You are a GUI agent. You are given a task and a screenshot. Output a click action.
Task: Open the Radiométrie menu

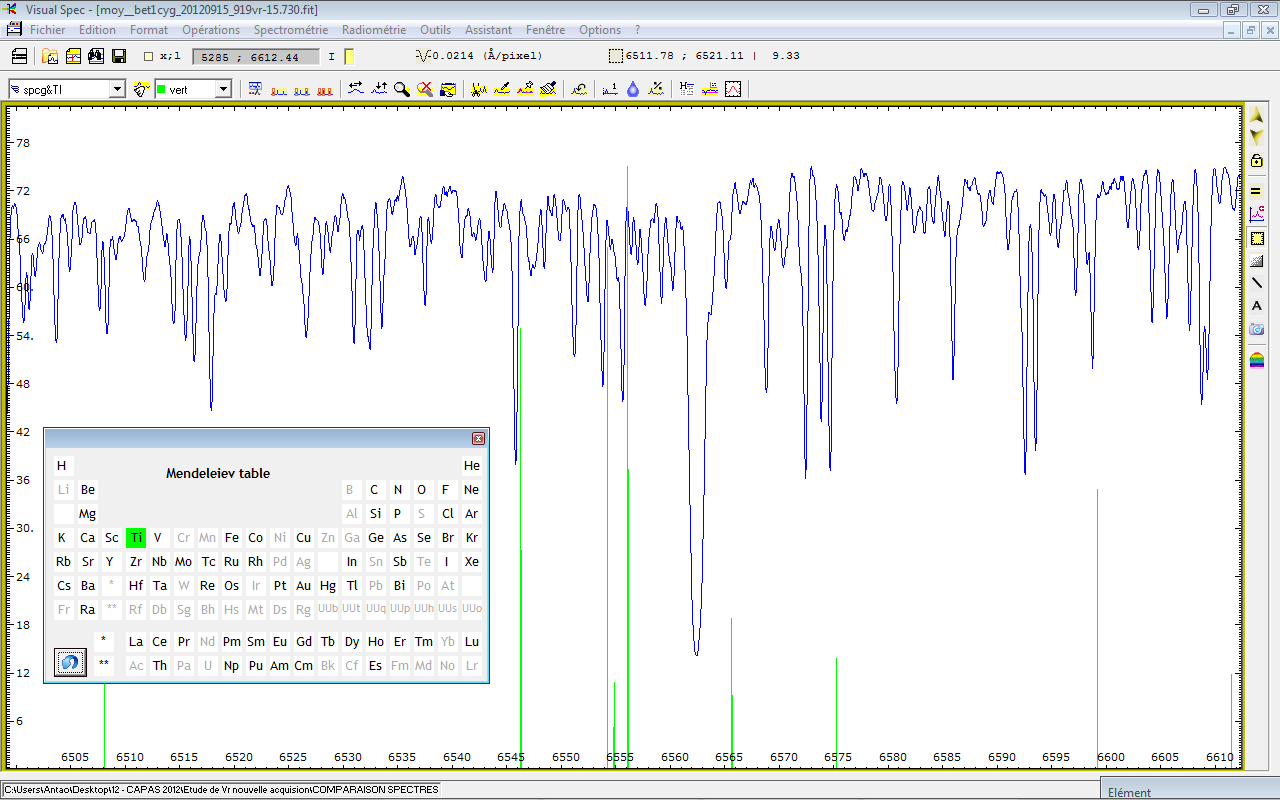point(374,30)
